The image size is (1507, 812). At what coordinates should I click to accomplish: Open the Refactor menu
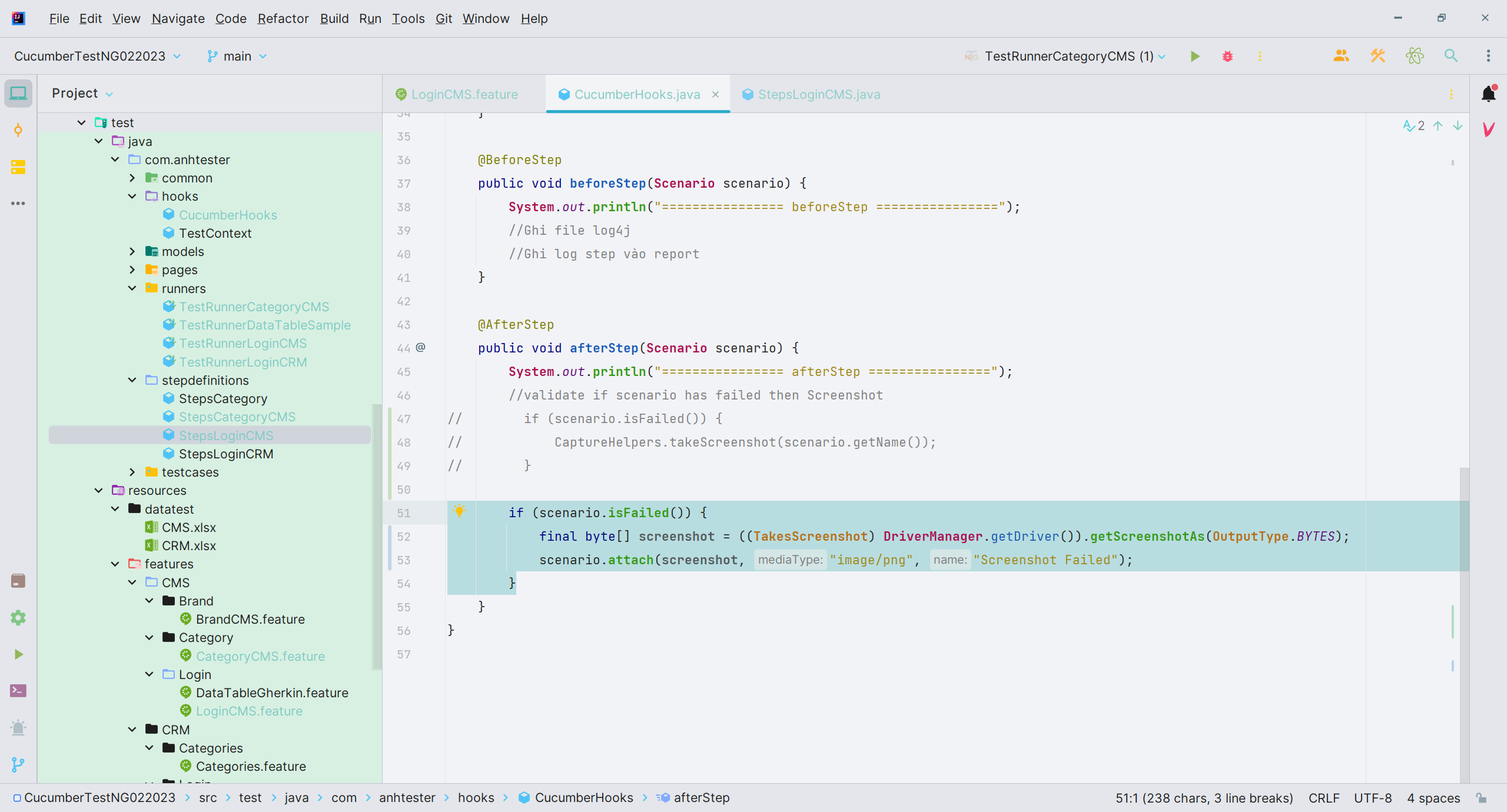coord(283,18)
